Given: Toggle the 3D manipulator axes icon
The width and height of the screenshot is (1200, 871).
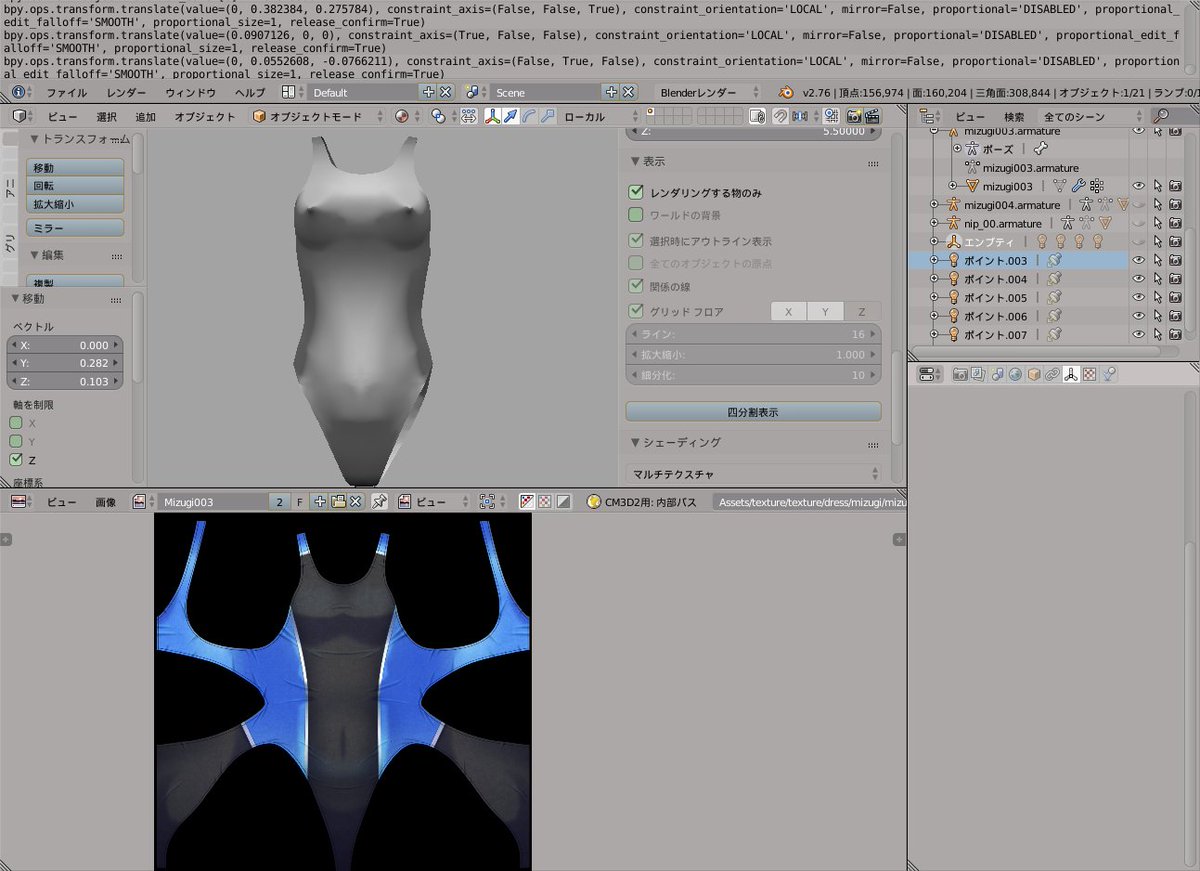Looking at the screenshot, I should (x=492, y=117).
